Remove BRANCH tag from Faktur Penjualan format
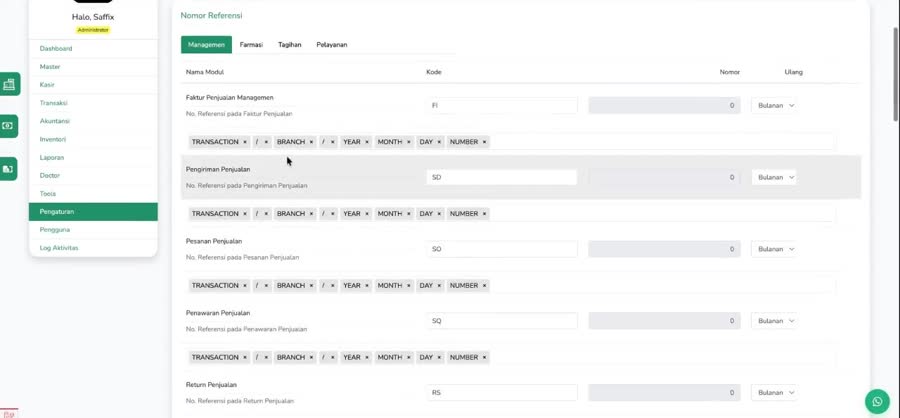The height and width of the screenshot is (418, 900). tap(311, 142)
